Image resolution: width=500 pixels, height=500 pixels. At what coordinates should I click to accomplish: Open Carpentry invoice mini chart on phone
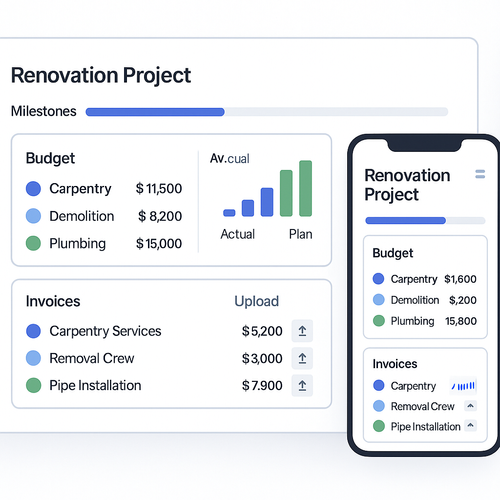pos(463,386)
